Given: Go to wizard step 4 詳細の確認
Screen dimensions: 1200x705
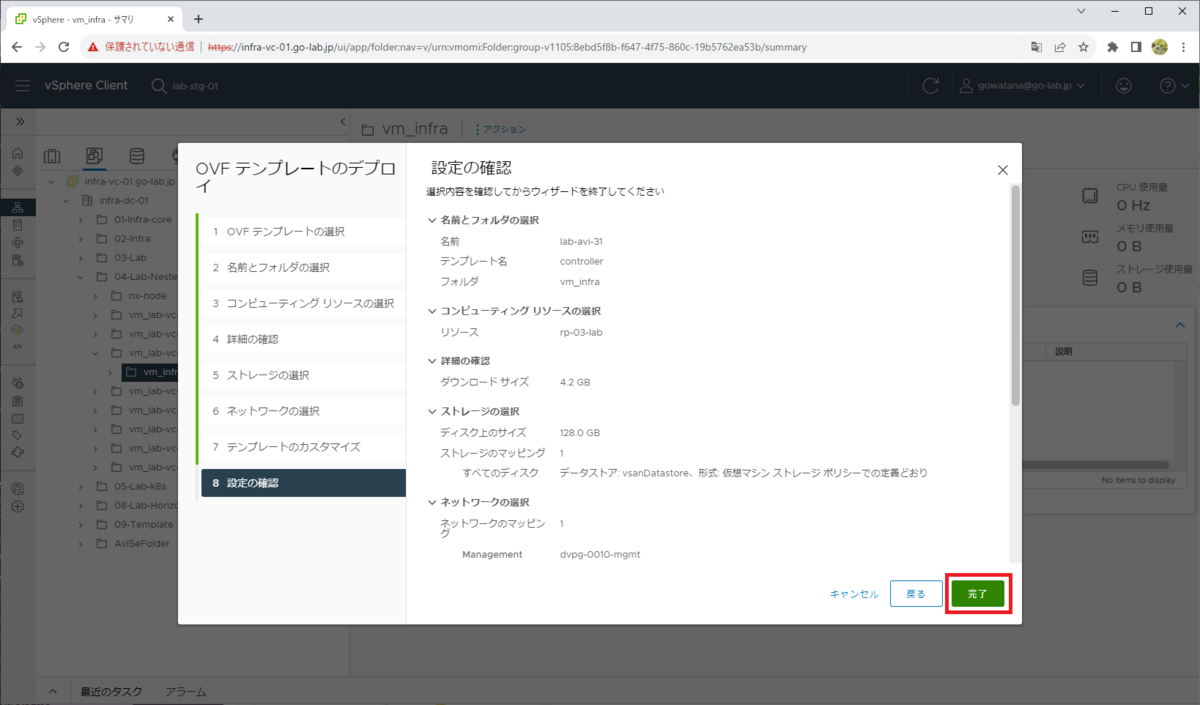Looking at the screenshot, I should coord(302,339).
